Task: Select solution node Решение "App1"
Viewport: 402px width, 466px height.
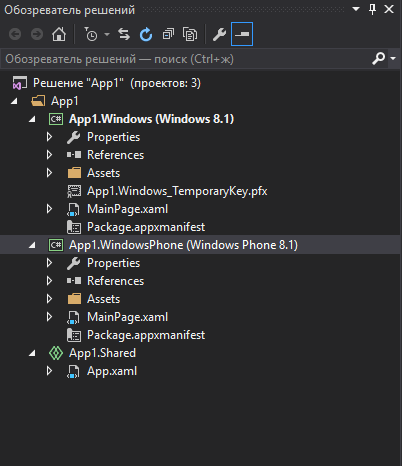Action: click(x=117, y=83)
